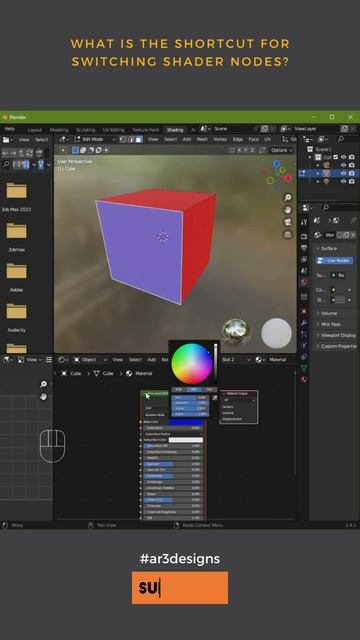The width and height of the screenshot is (360, 640).
Task: Open the 3ds Max 2022 folder
Action: [16, 197]
